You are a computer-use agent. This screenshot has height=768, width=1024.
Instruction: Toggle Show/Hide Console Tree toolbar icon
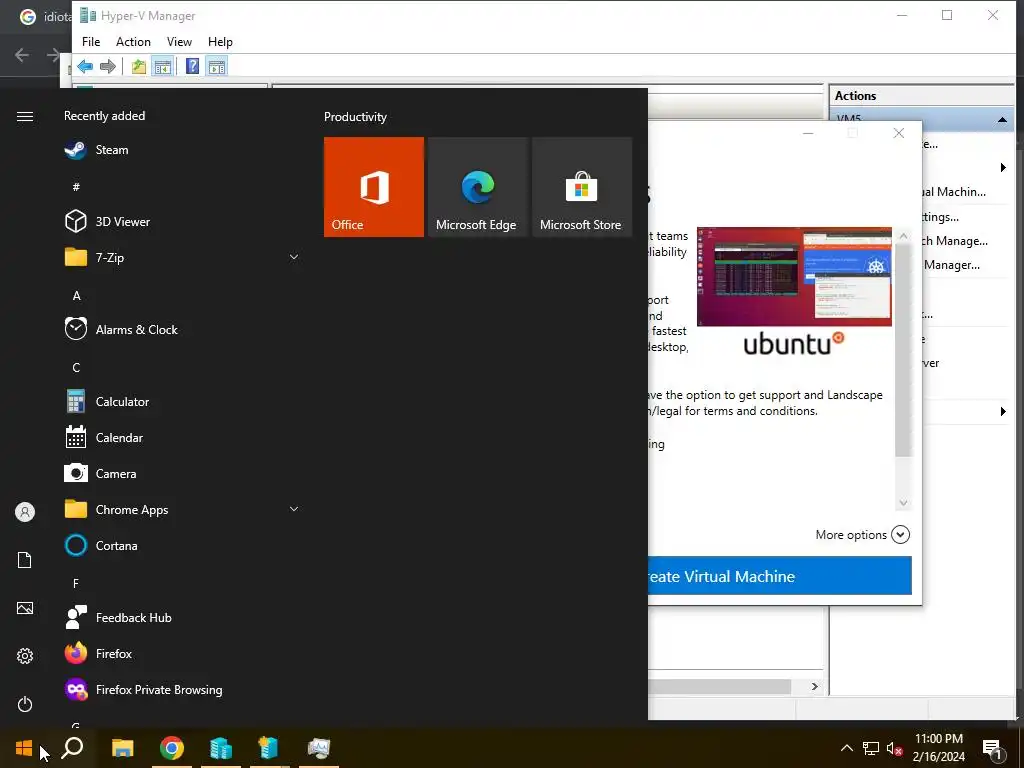(x=163, y=66)
